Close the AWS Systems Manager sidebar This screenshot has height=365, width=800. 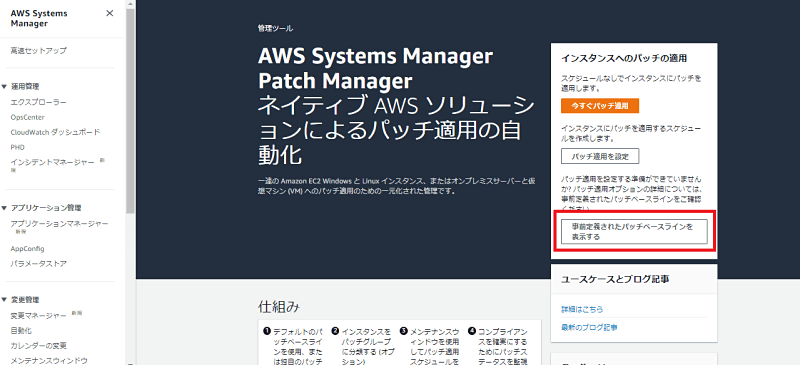click(110, 13)
